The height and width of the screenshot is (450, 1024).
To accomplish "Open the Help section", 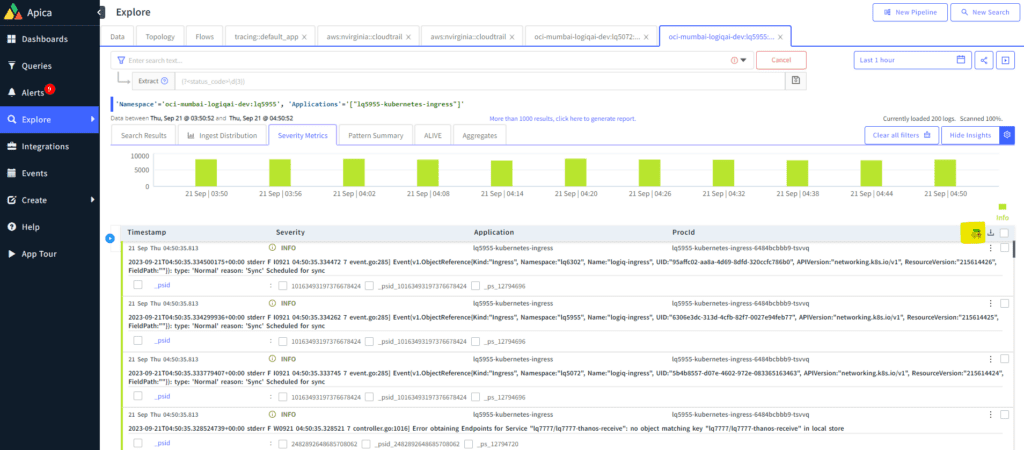I will point(30,227).
